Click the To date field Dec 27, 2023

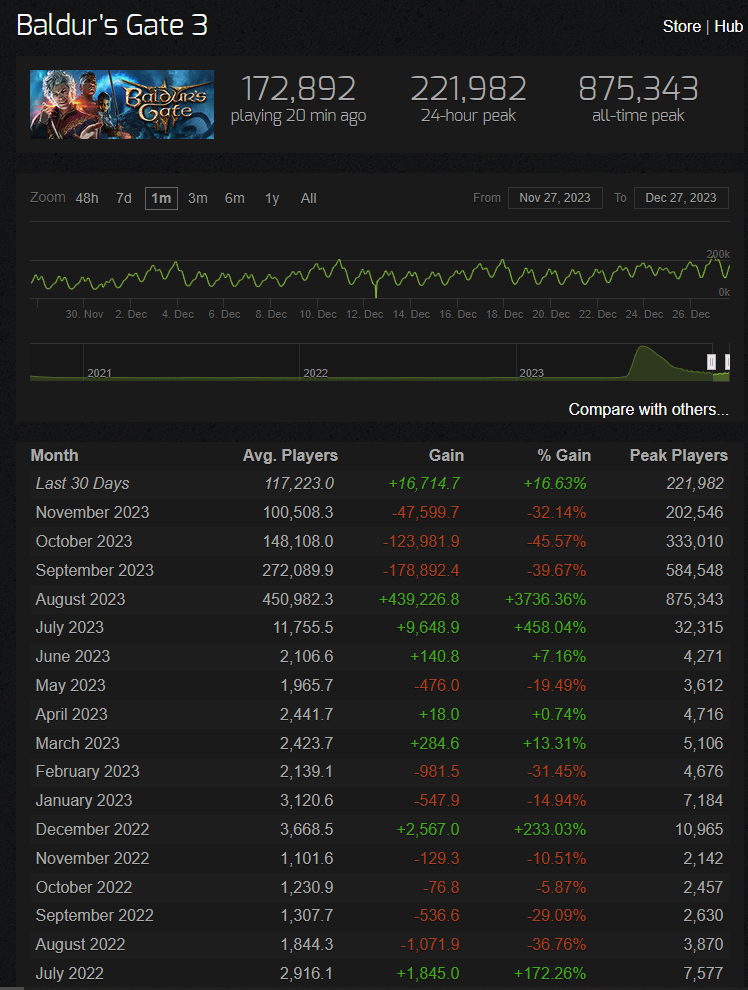(x=680, y=198)
